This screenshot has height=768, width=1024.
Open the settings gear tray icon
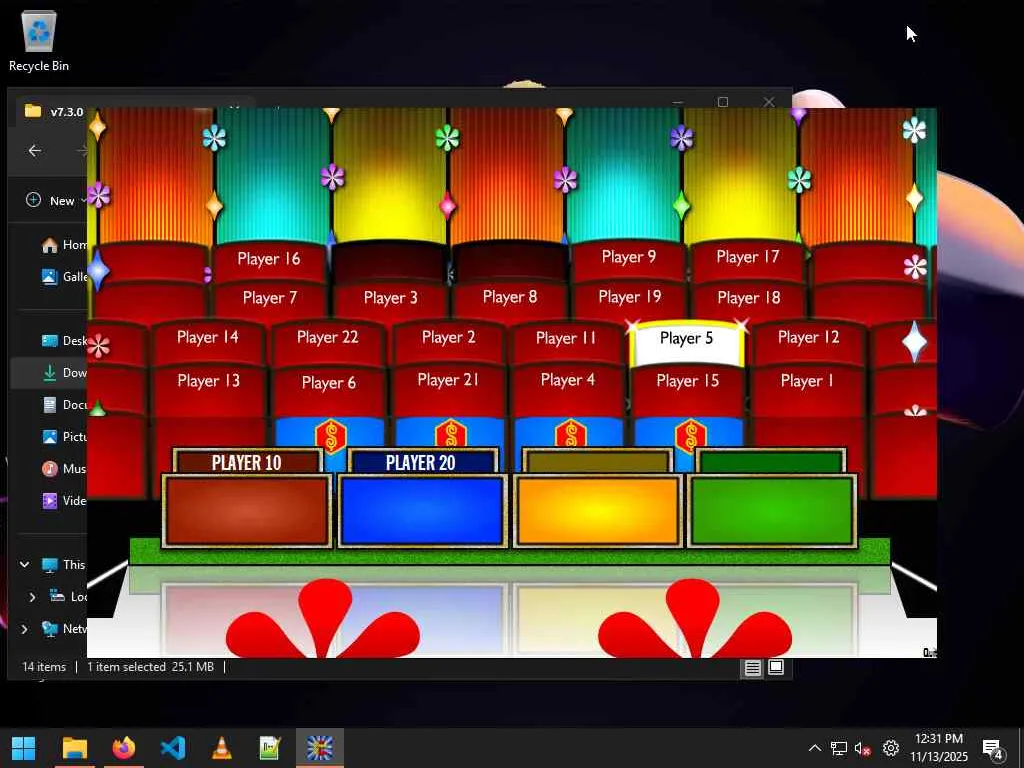point(891,748)
